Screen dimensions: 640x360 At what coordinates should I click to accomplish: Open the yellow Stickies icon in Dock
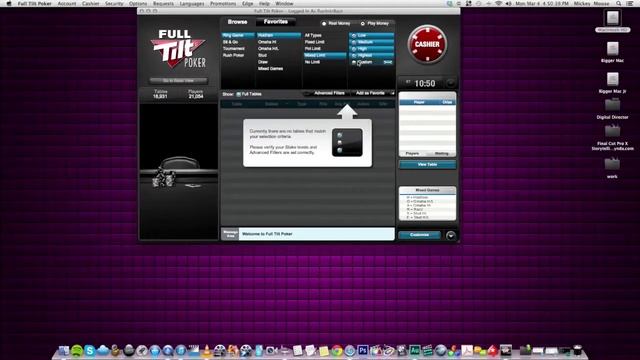(x=324, y=351)
